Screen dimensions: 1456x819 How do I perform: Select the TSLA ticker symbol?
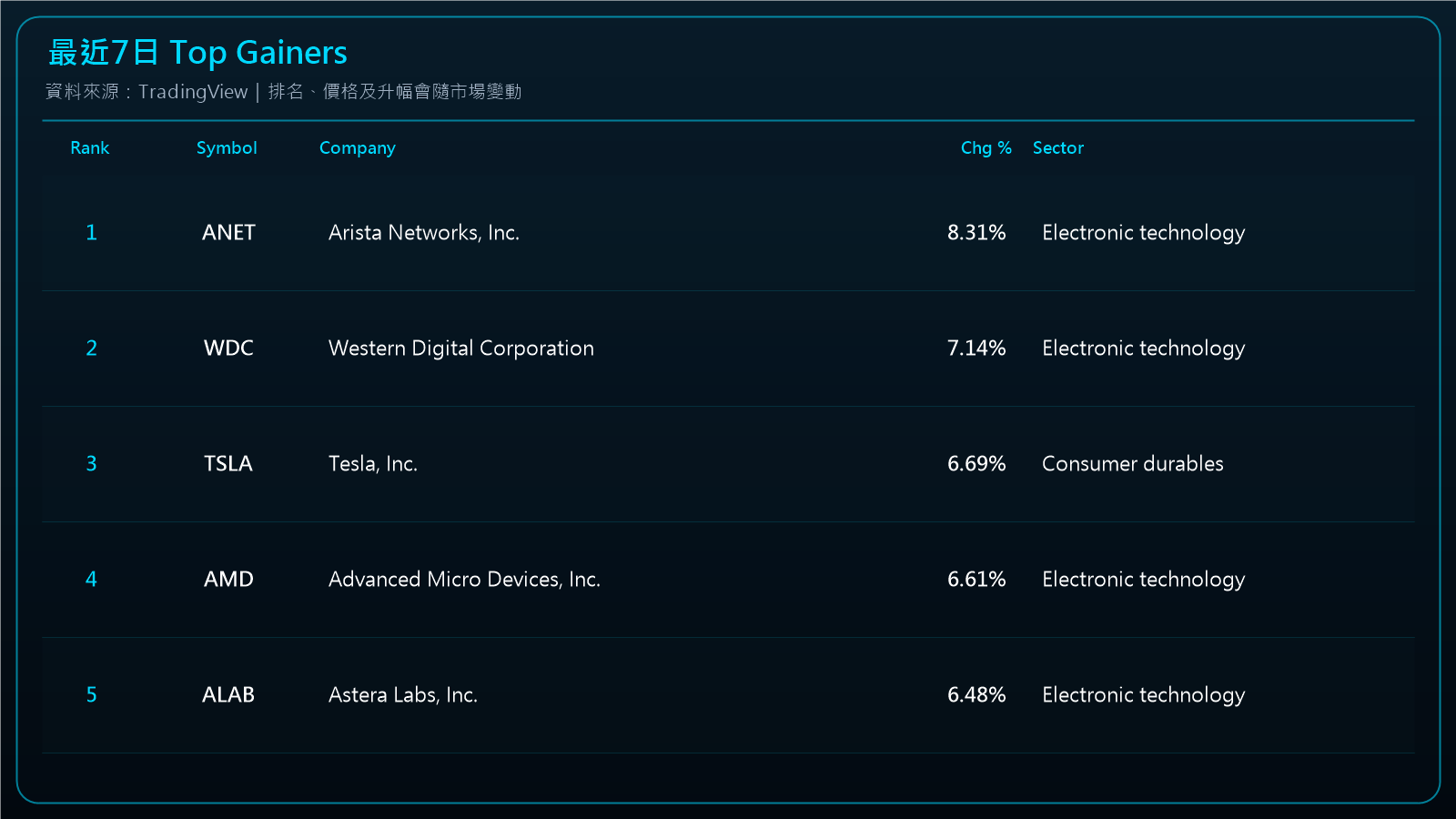coord(228,463)
